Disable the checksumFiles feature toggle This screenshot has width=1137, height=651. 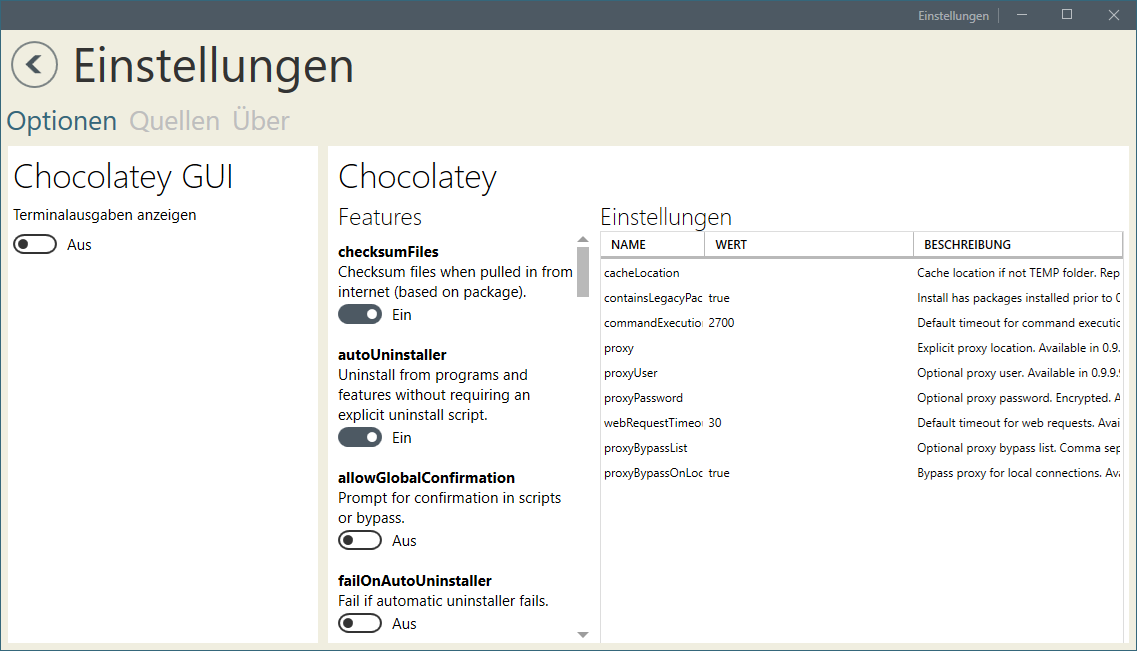[x=360, y=315]
